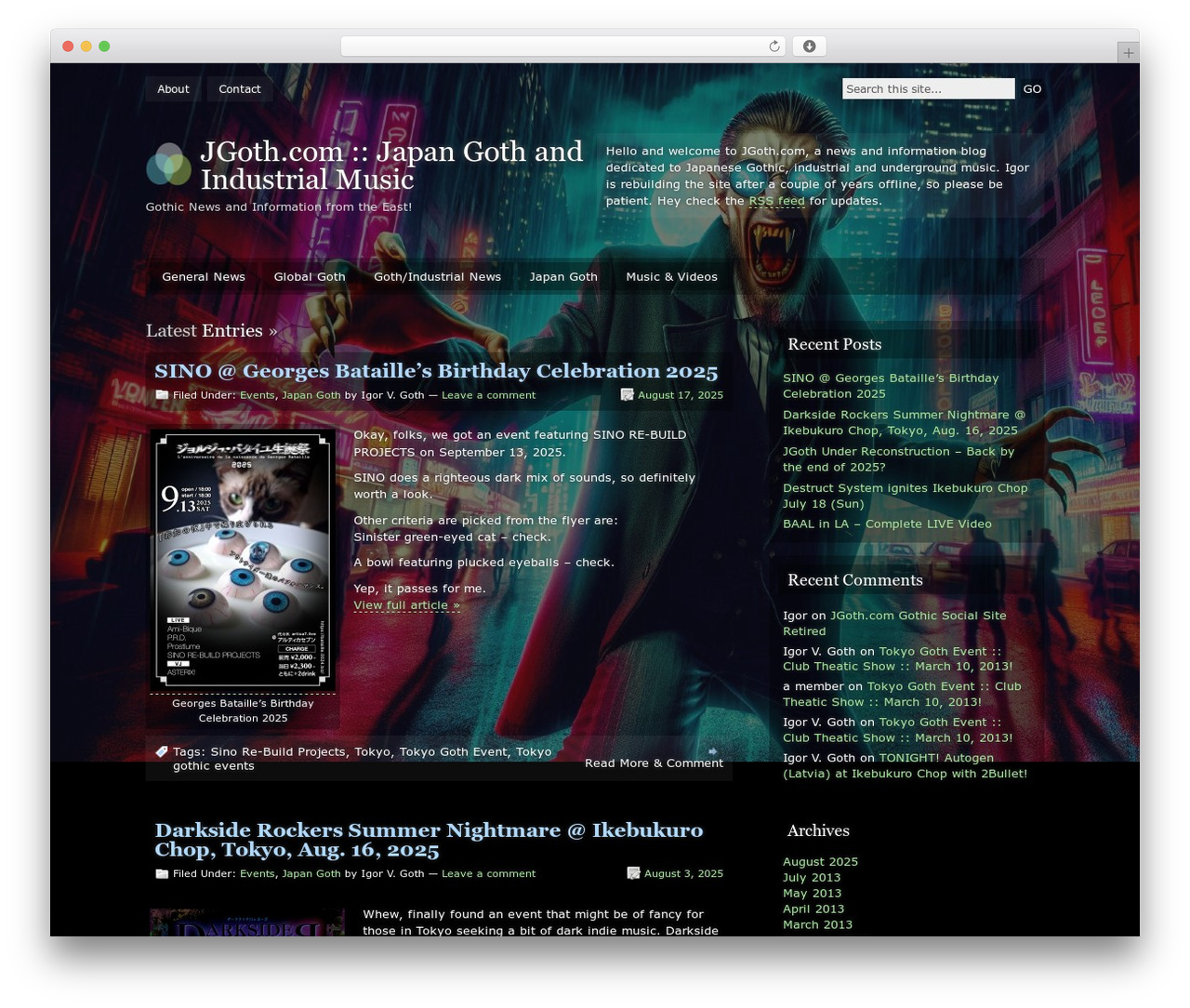Click the arrow icon above Read More & Comment

[x=713, y=750]
